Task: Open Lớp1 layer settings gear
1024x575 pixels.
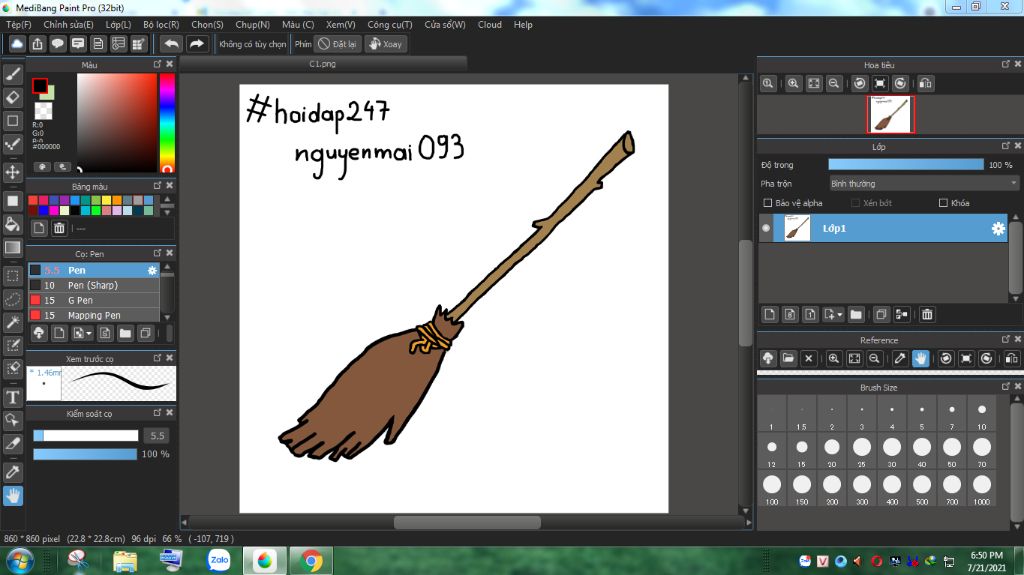Action: point(999,229)
